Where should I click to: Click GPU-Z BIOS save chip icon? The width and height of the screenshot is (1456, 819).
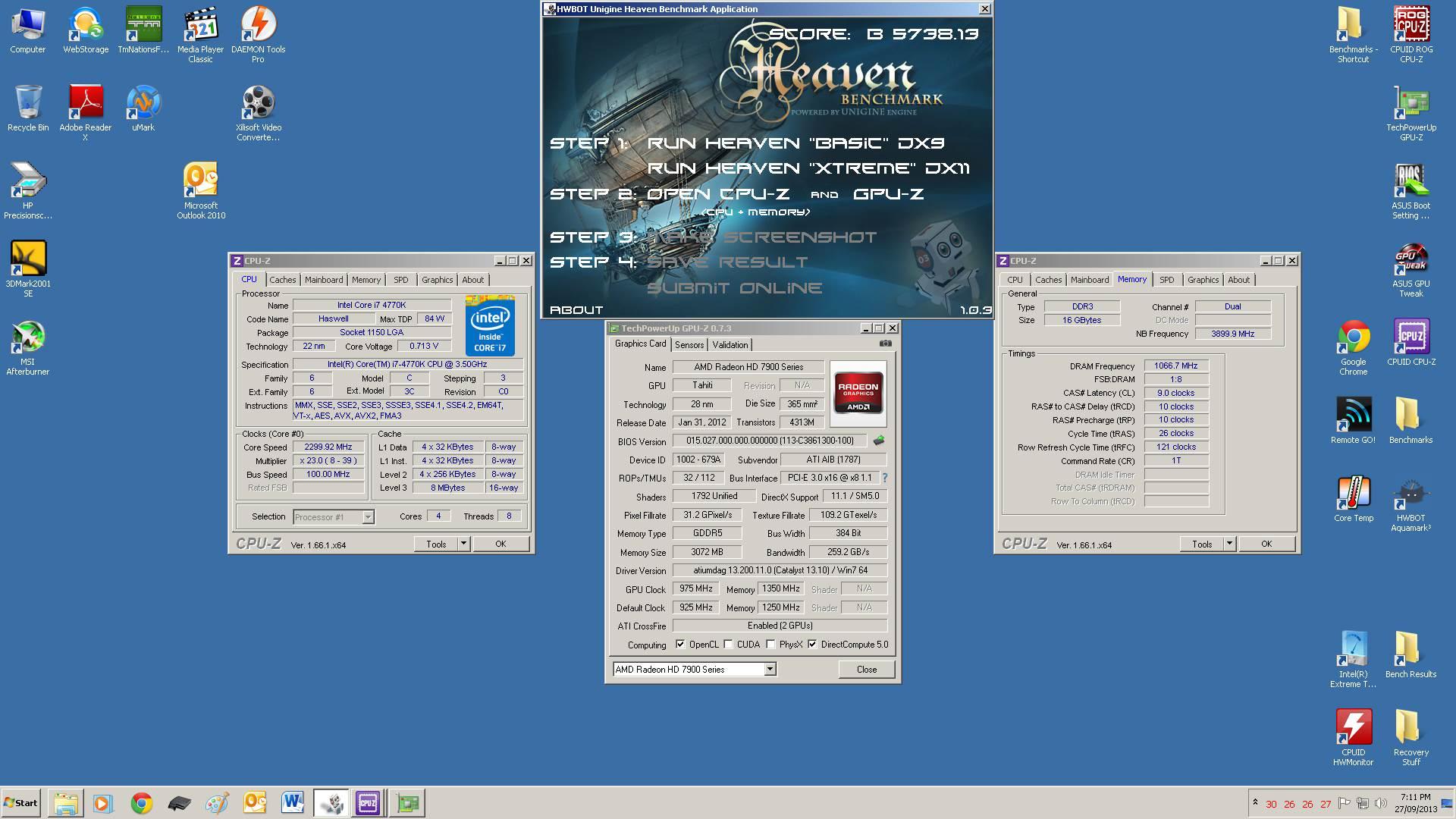coord(879,440)
